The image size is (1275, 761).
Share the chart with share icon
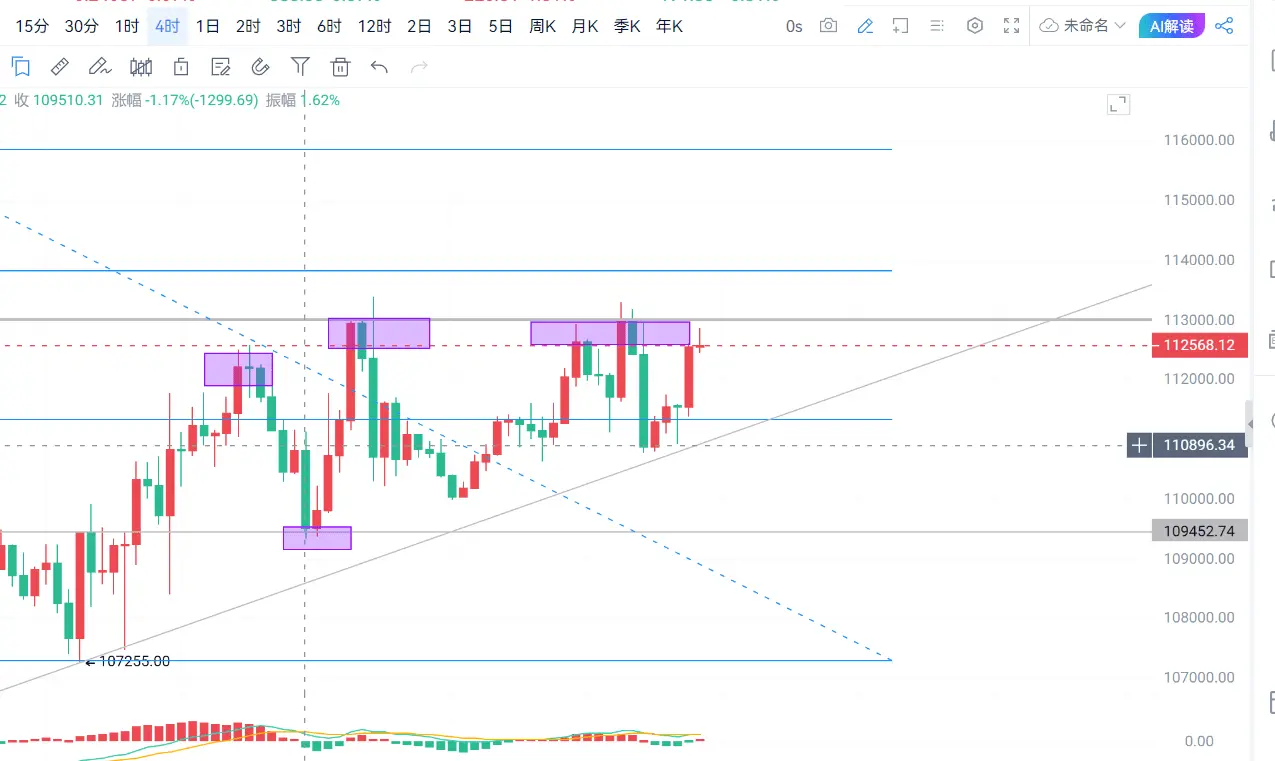(1224, 26)
